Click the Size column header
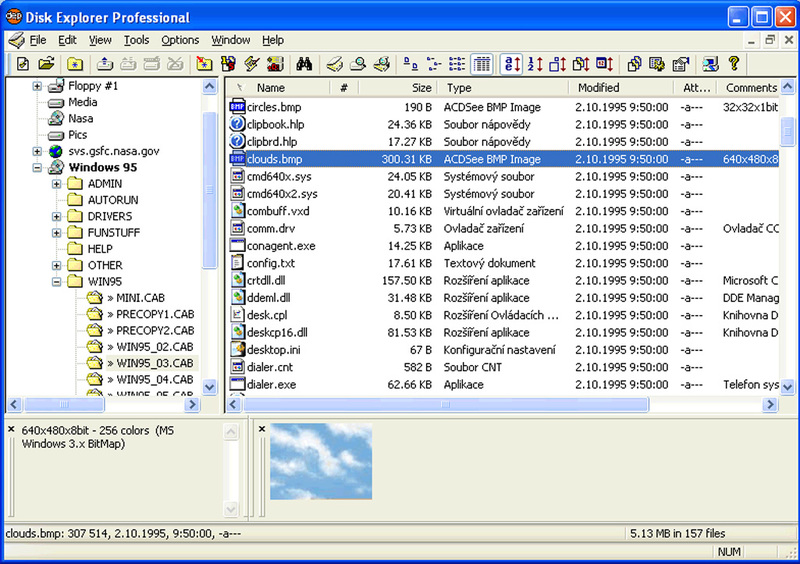This screenshot has height=564, width=800. point(398,88)
